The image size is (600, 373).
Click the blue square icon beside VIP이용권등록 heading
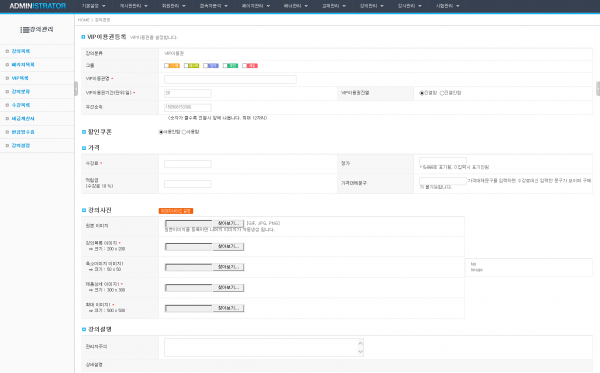[x=83, y=37]
